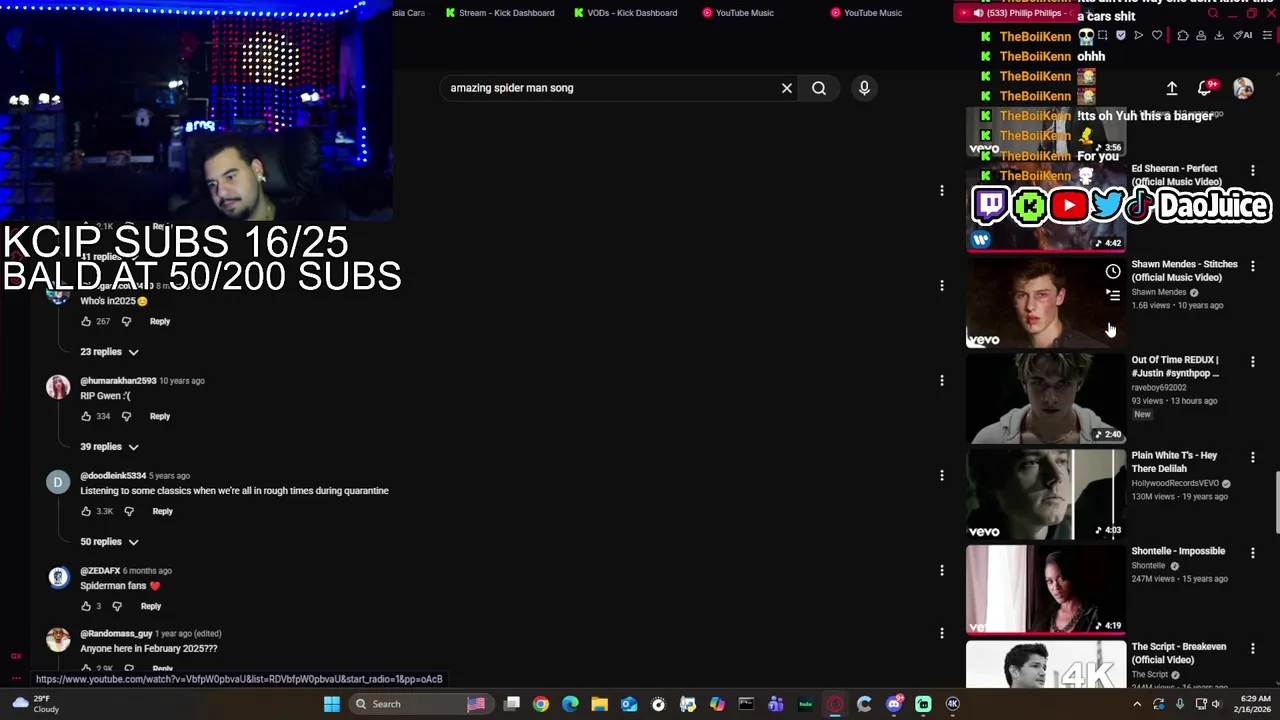Viewport: 1280px width, 720px height.
Task: Click the Opera send to flow icon
Action: (1138, 35)
